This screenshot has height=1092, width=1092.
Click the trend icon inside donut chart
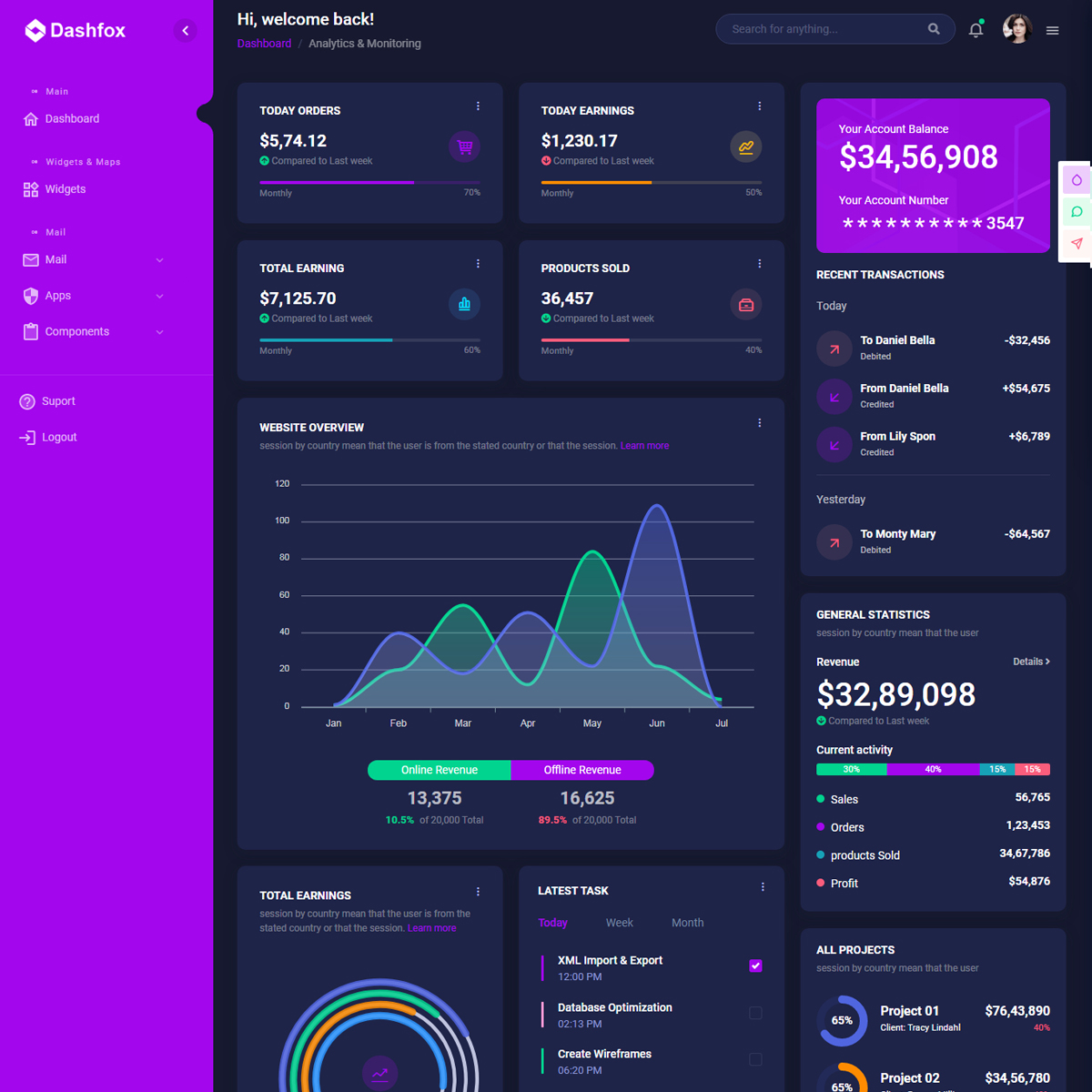(379, 1073)
